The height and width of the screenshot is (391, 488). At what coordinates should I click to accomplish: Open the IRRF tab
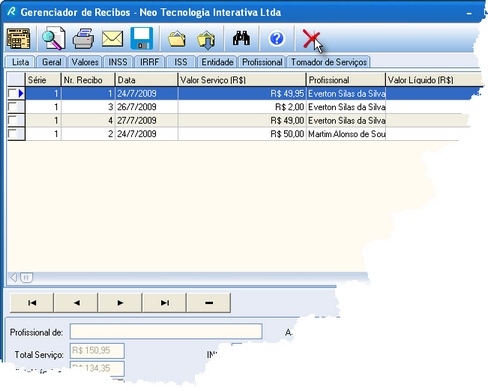pyautogui.click(x=149, y=62)
